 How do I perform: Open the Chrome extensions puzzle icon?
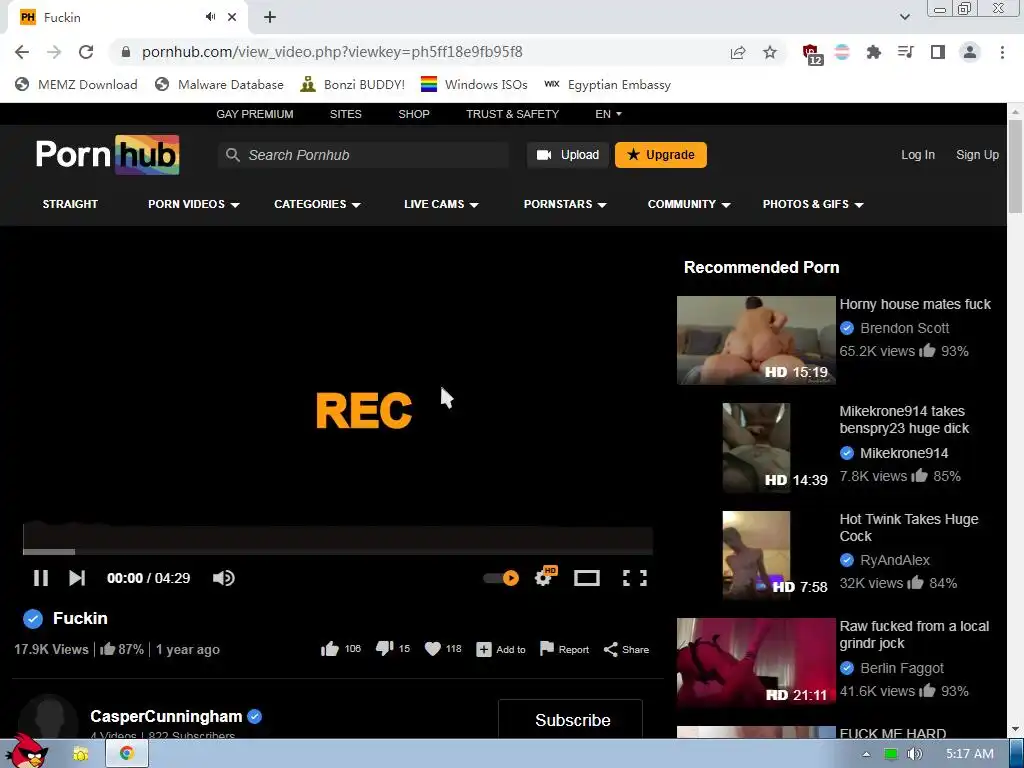coord(873,52)
